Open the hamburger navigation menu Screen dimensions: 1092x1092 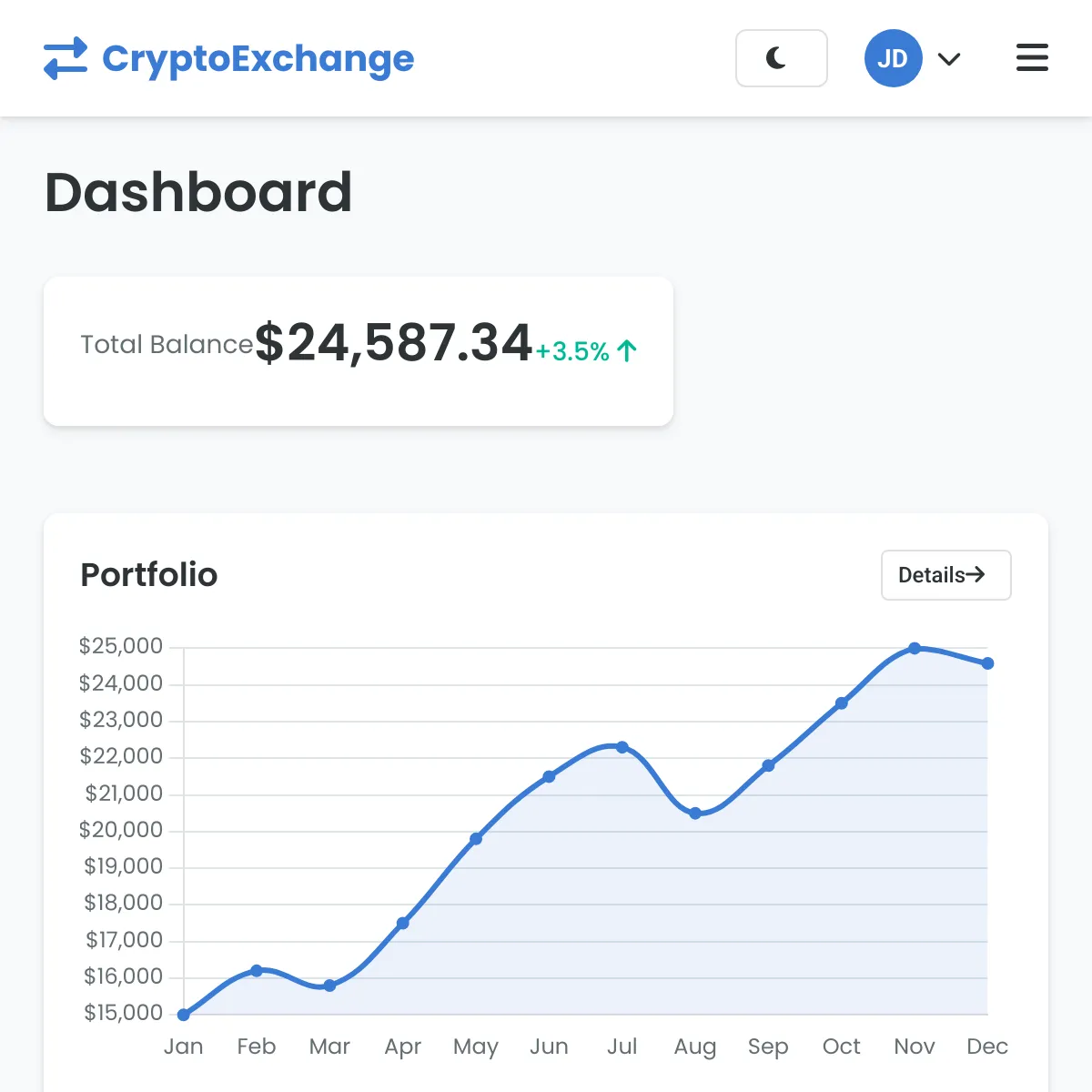click(x=1032, y=58)
